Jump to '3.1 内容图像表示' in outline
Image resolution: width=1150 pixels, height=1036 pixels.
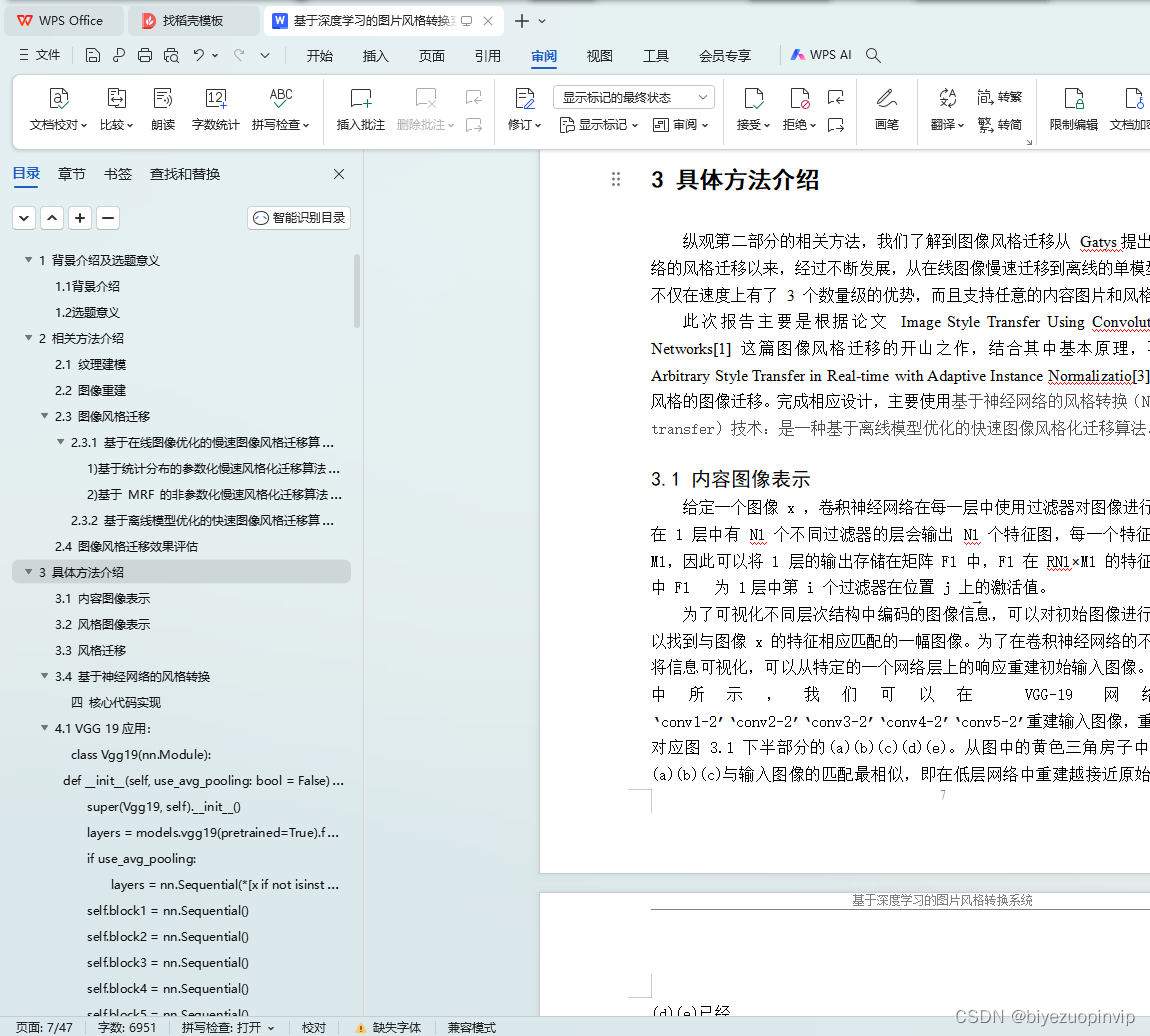click(103, 598)
